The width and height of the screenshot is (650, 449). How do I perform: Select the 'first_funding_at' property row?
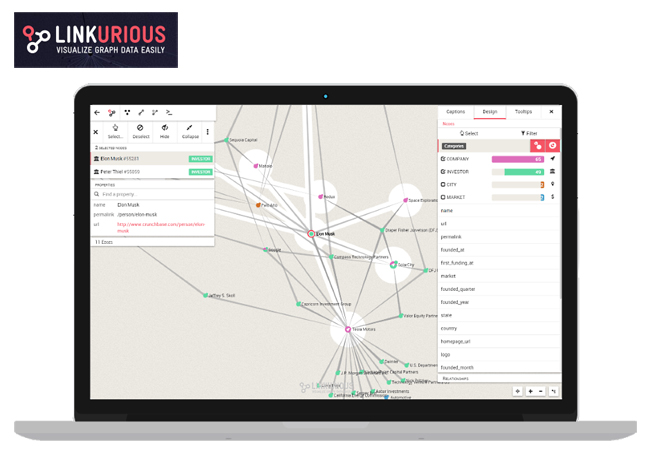click(x=499, y=263)
